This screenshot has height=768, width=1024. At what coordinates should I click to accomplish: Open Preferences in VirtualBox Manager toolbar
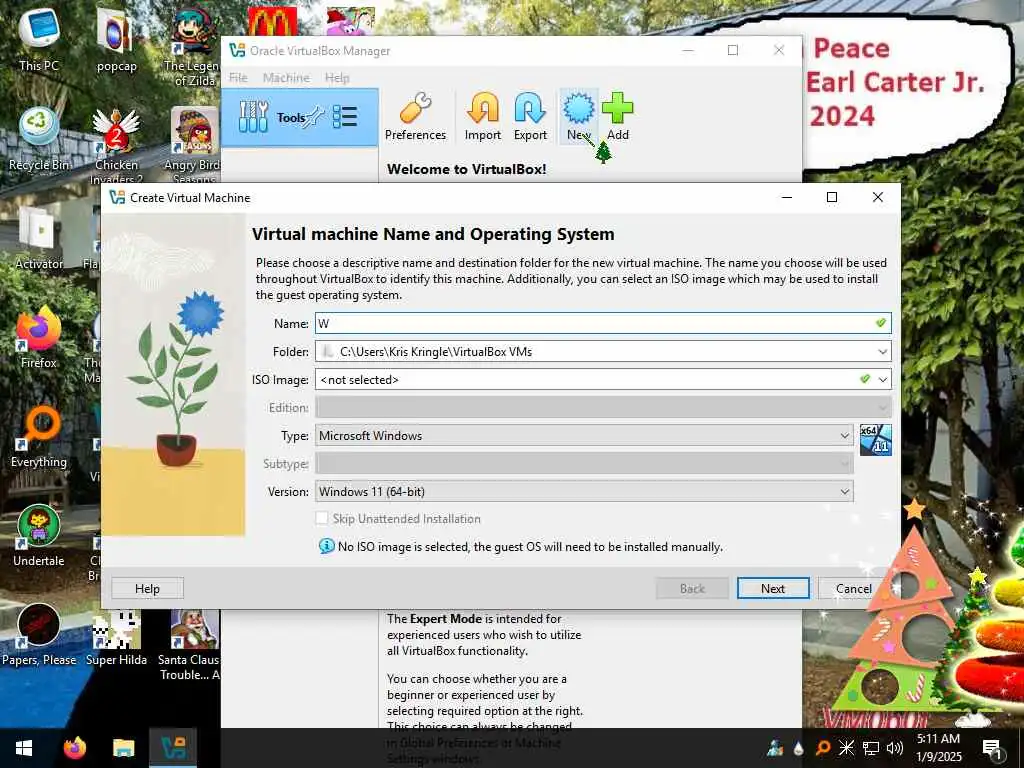415,116
